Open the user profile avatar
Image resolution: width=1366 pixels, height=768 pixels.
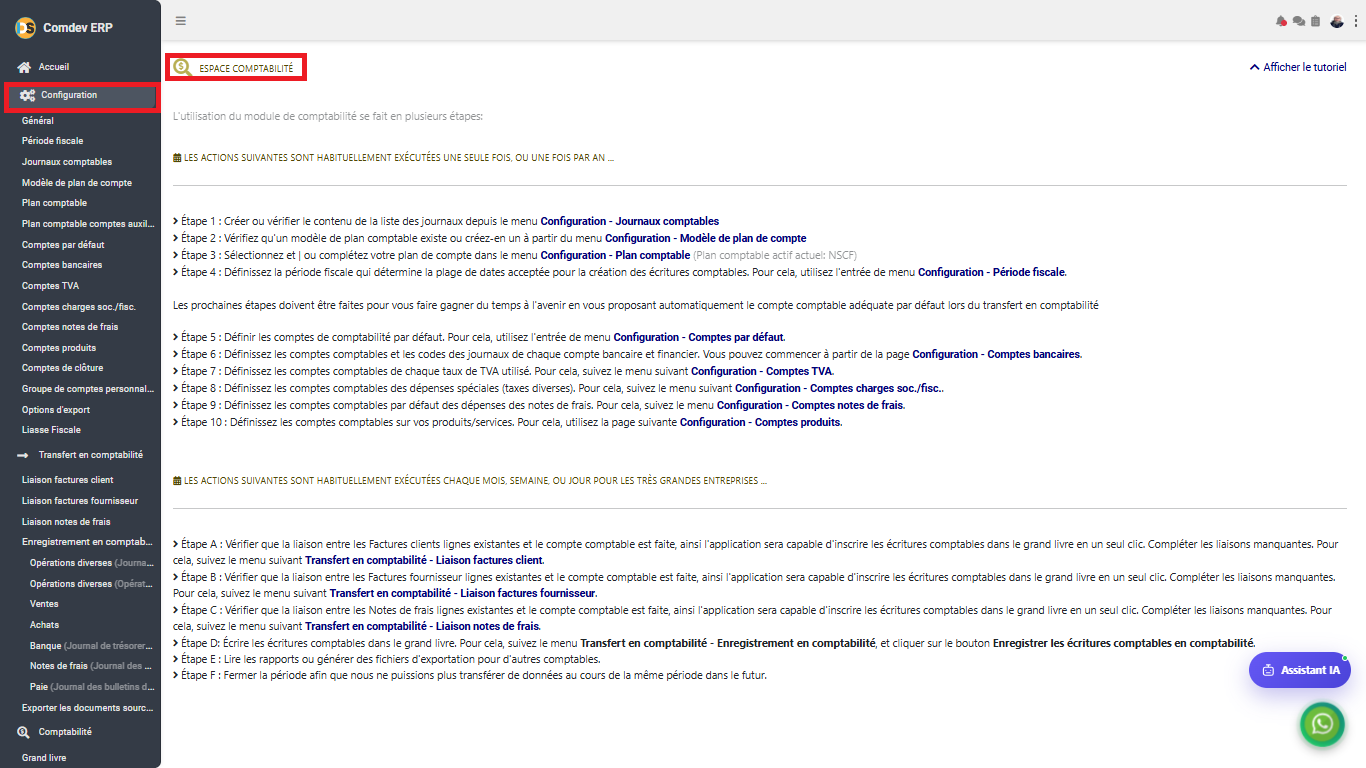click(1337, 21)
